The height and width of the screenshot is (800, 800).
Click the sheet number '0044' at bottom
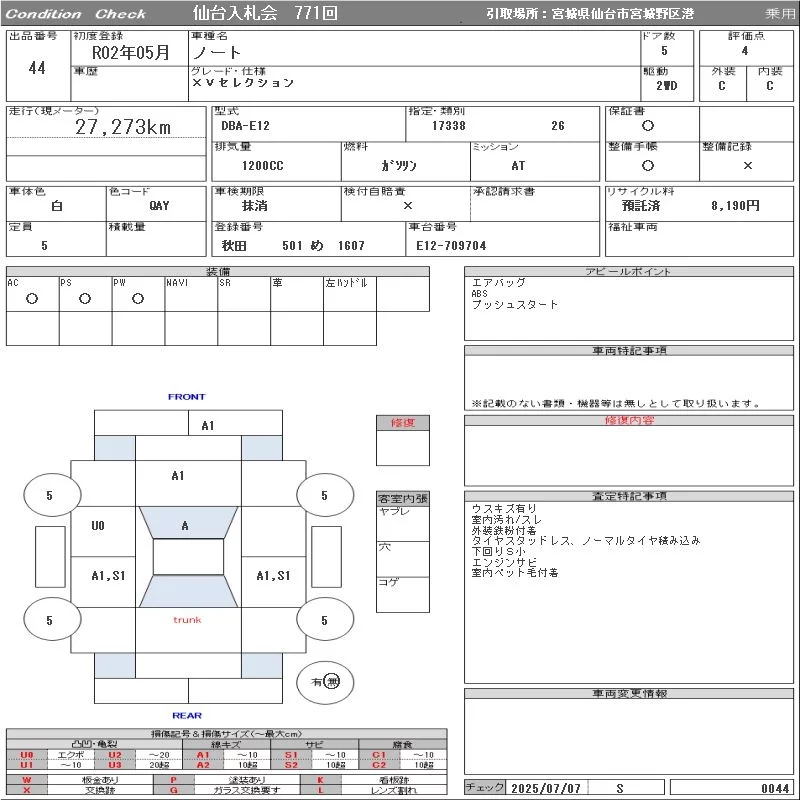pos(775,788)
